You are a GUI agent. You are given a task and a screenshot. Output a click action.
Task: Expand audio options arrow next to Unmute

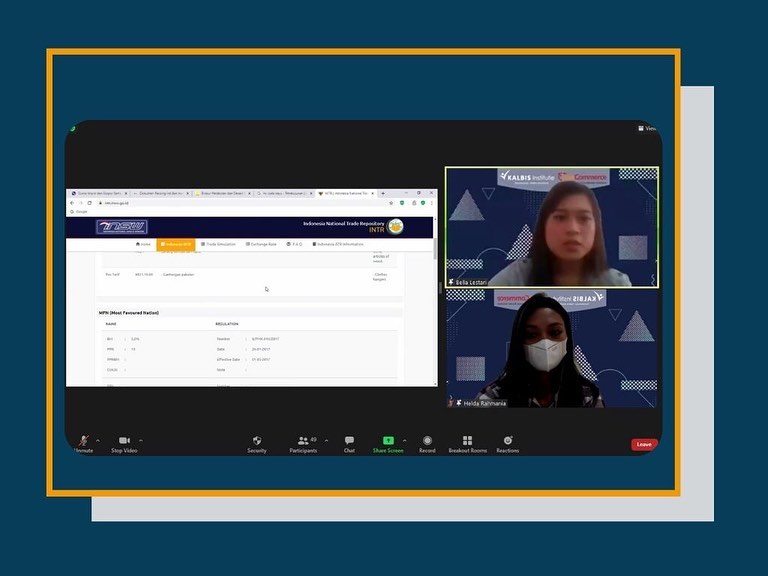(98, 440)
